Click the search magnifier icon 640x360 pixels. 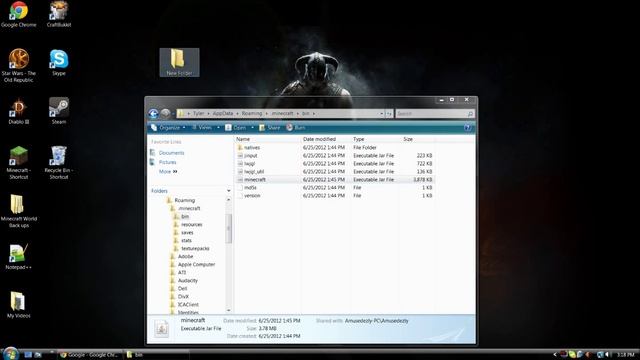(x=470, y=113)
